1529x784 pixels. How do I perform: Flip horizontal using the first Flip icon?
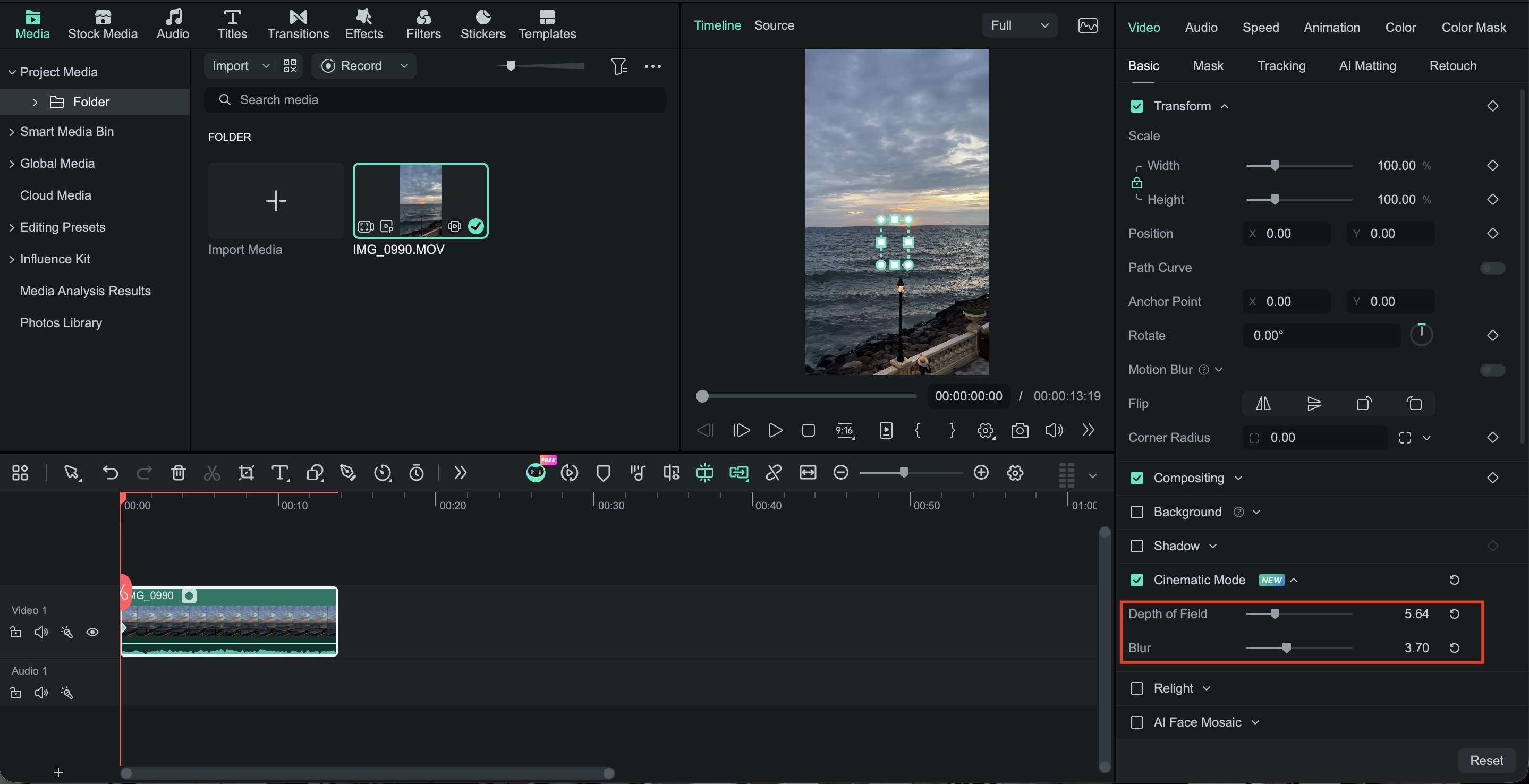[1263, 404]
